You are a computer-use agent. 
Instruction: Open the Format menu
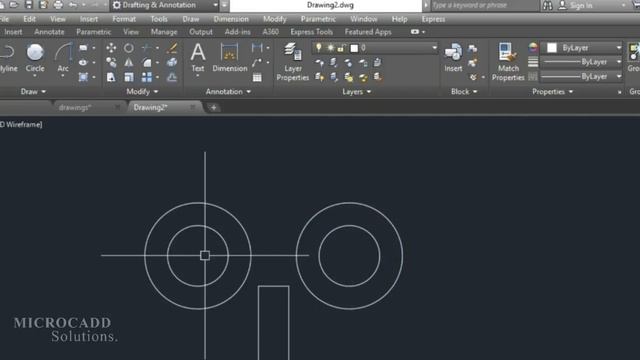124,19
